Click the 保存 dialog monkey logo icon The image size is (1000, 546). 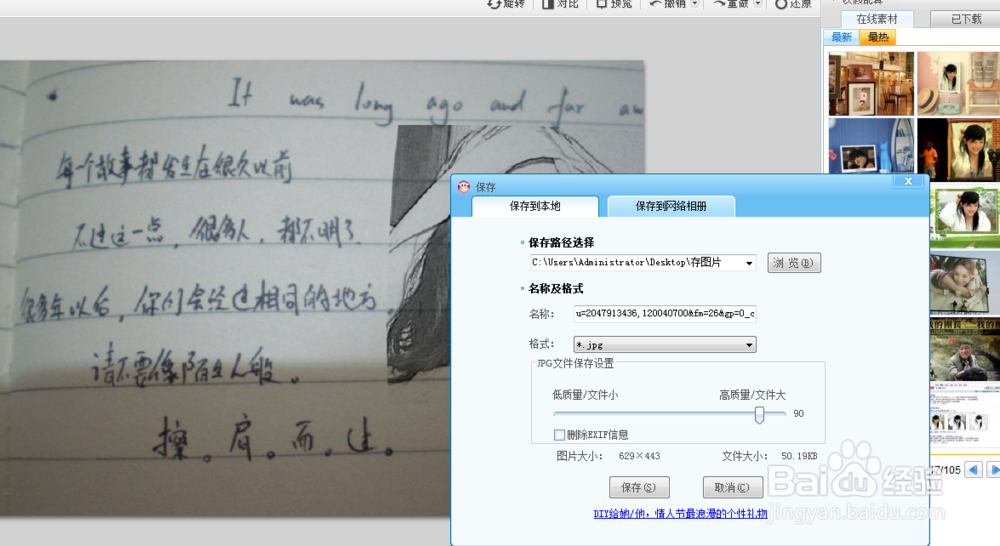pos(464,187)
